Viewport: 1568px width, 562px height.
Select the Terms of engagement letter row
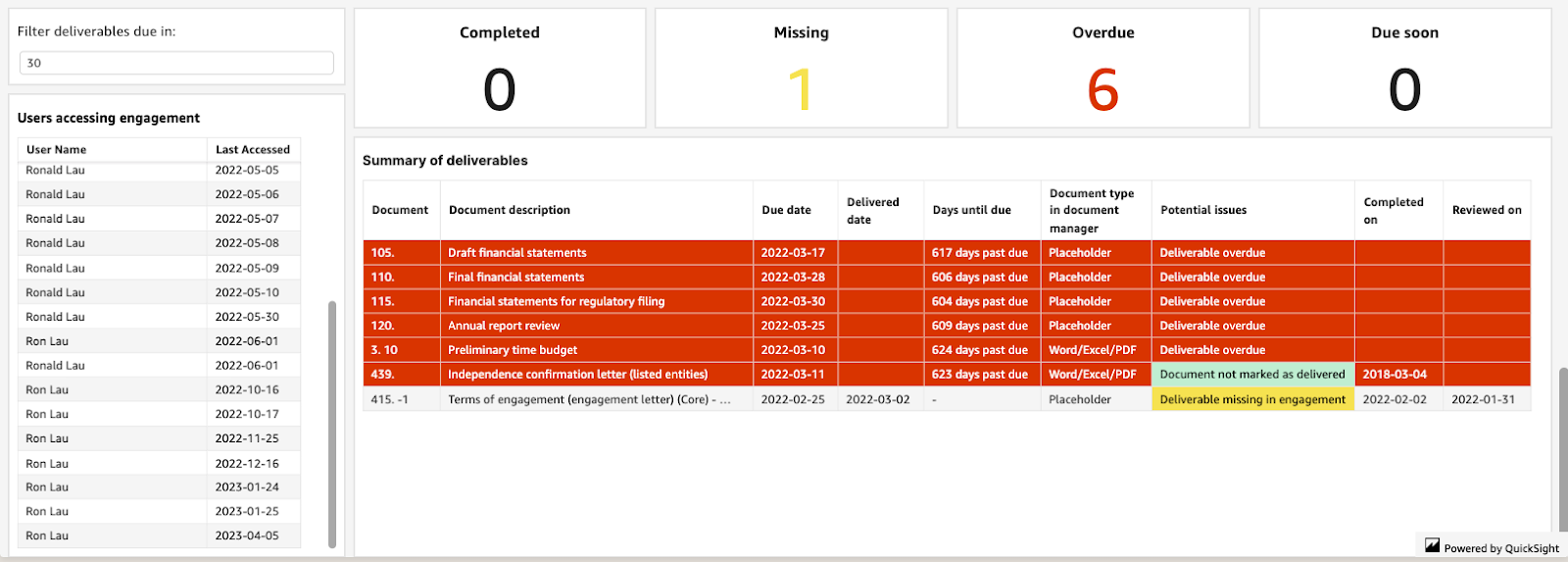pos(588,400)
